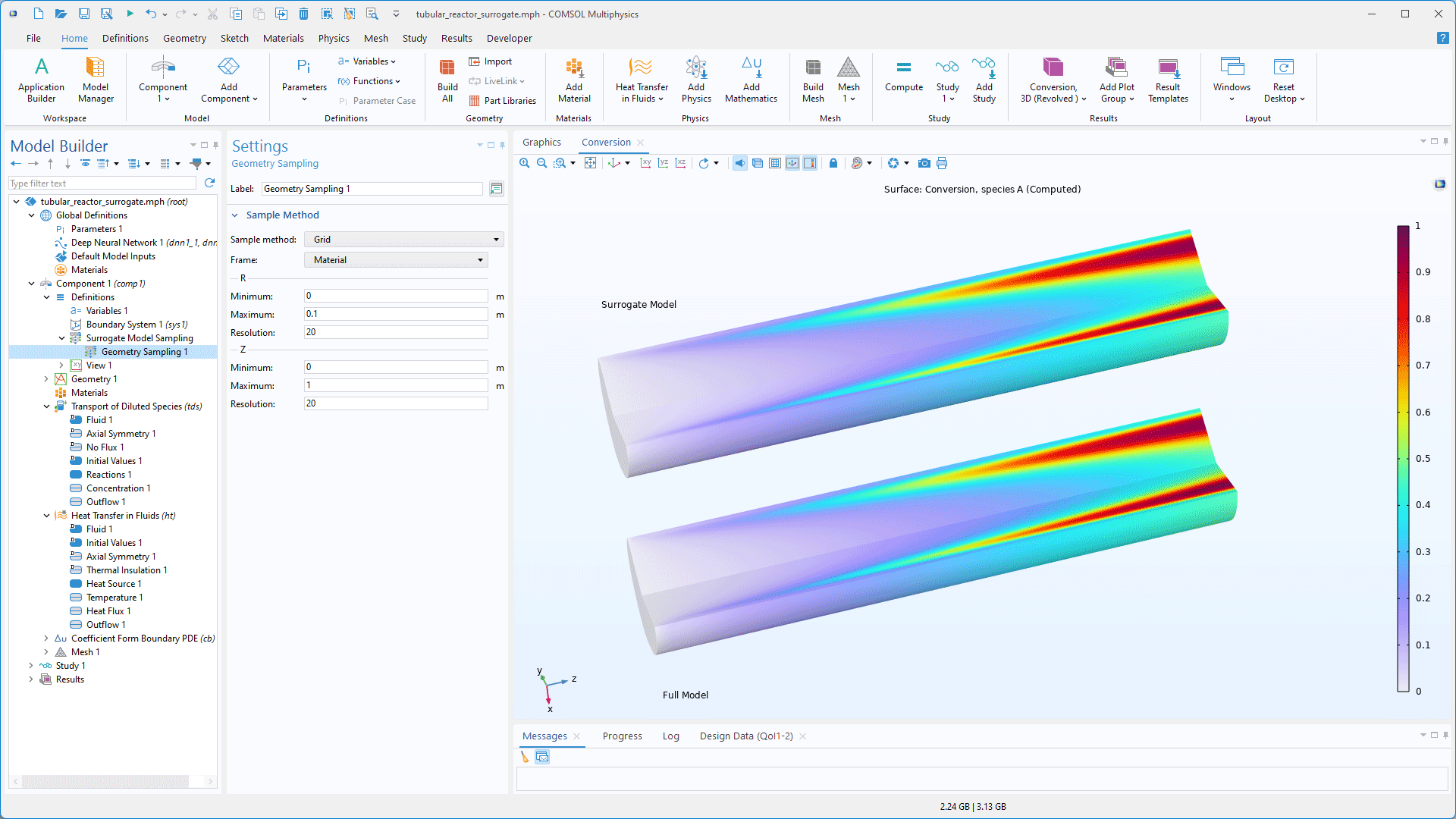Open Part Libraries

pos(502,101)
